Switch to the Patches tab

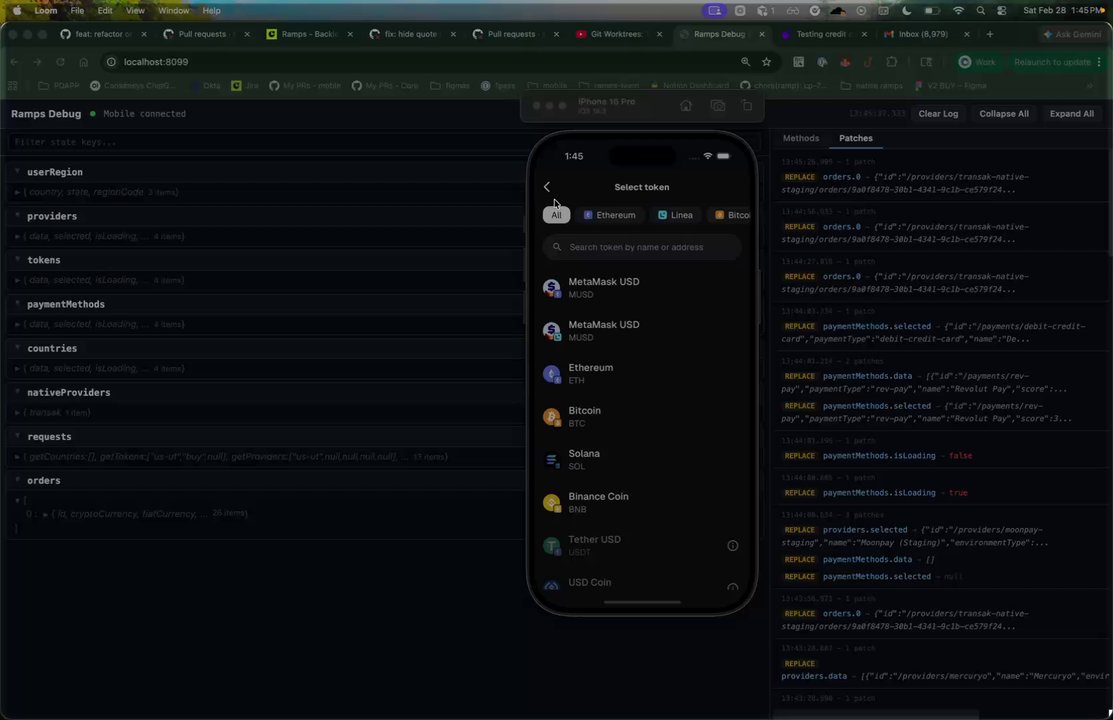pyautogui.click(x=855, y=138)
